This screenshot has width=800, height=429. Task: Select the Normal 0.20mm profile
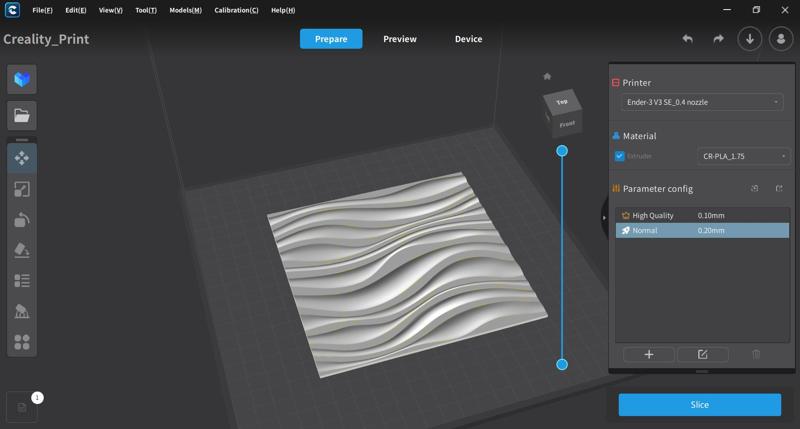coord(702,231)
